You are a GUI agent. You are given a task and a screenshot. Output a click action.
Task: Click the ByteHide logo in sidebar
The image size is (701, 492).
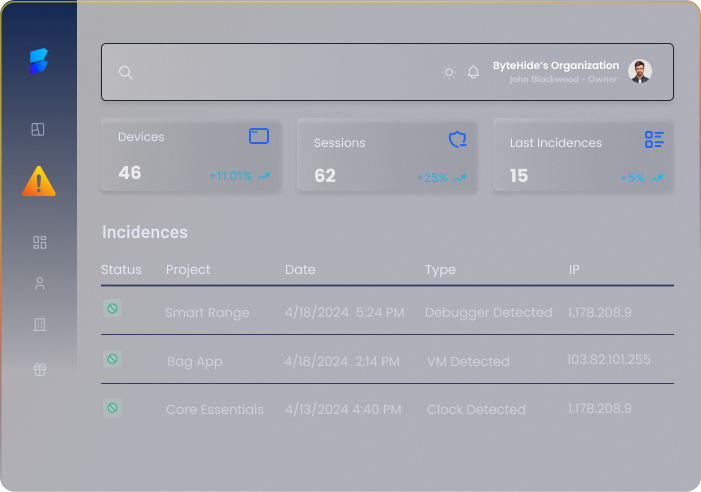39,61
